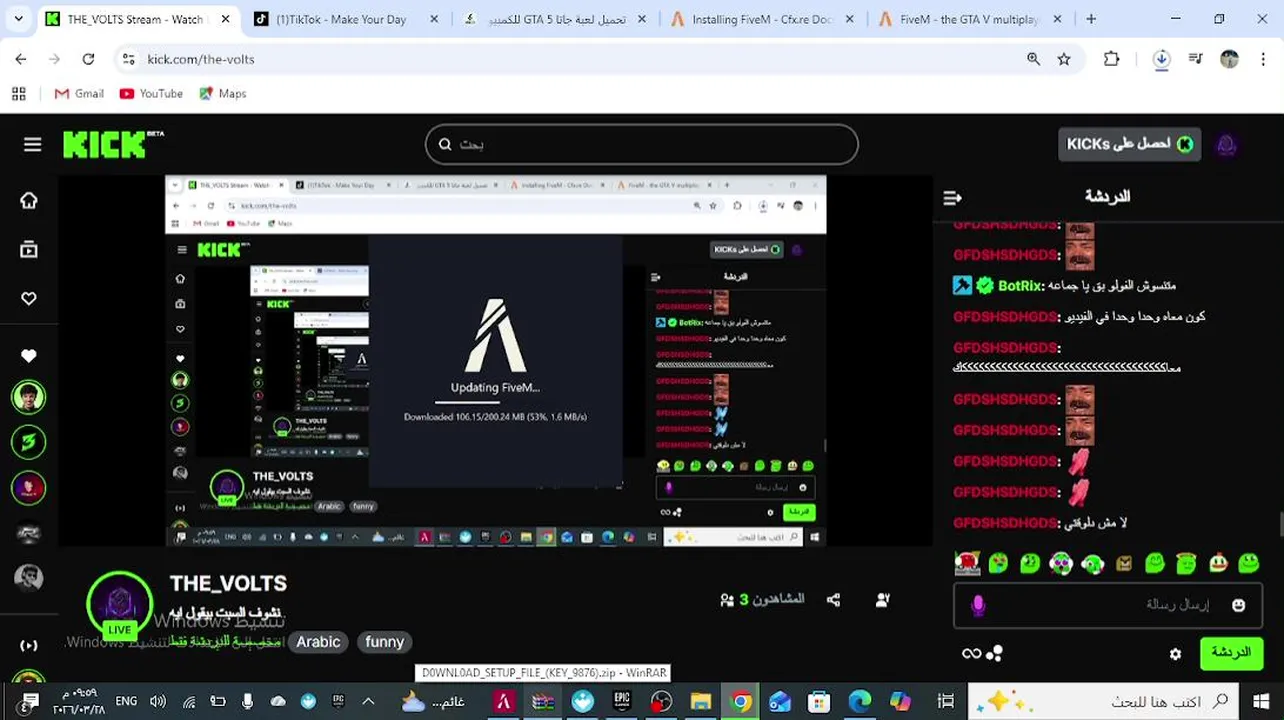Image resolution: width=1284 pixels, height=720 pixels.
Task: Open the Chrome apps grid in bookmarks bar
Action: pyautogui.click(x=18, y=93)
